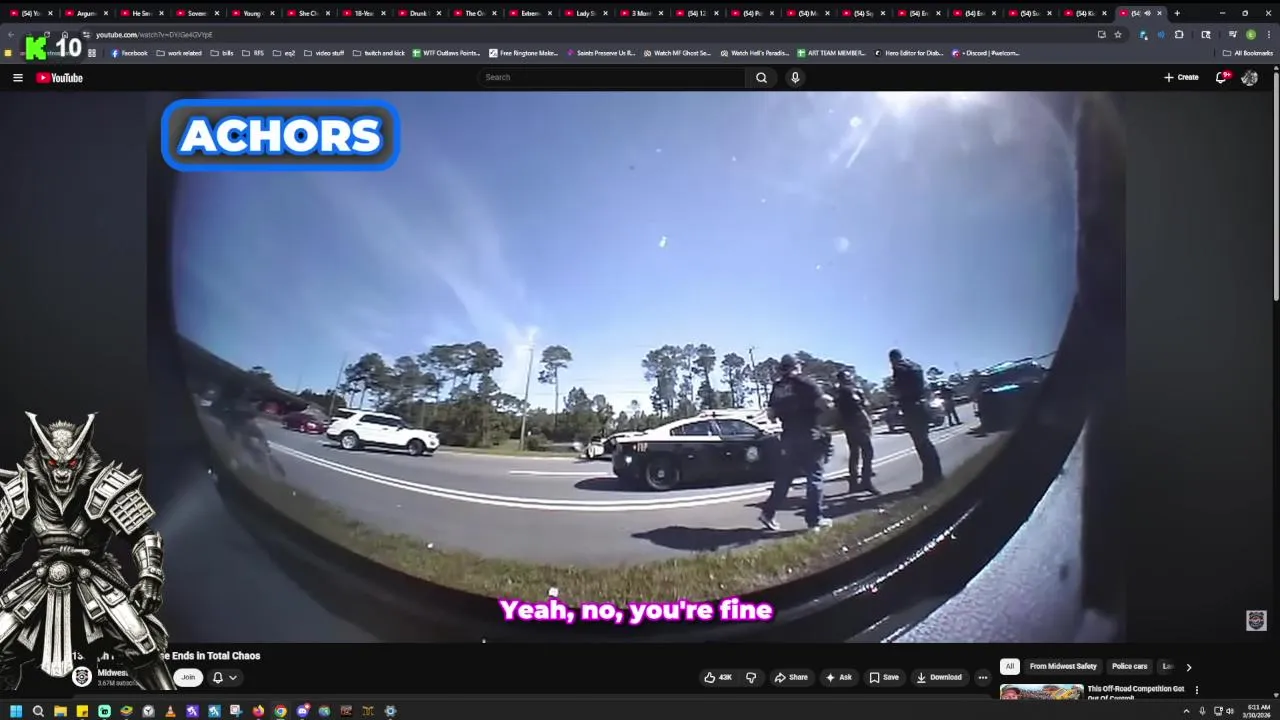The width and height of the screenshot is (1280, 720).
Task: Open WTF Outlaws Points bookmark
Action: tap(447, 53)
